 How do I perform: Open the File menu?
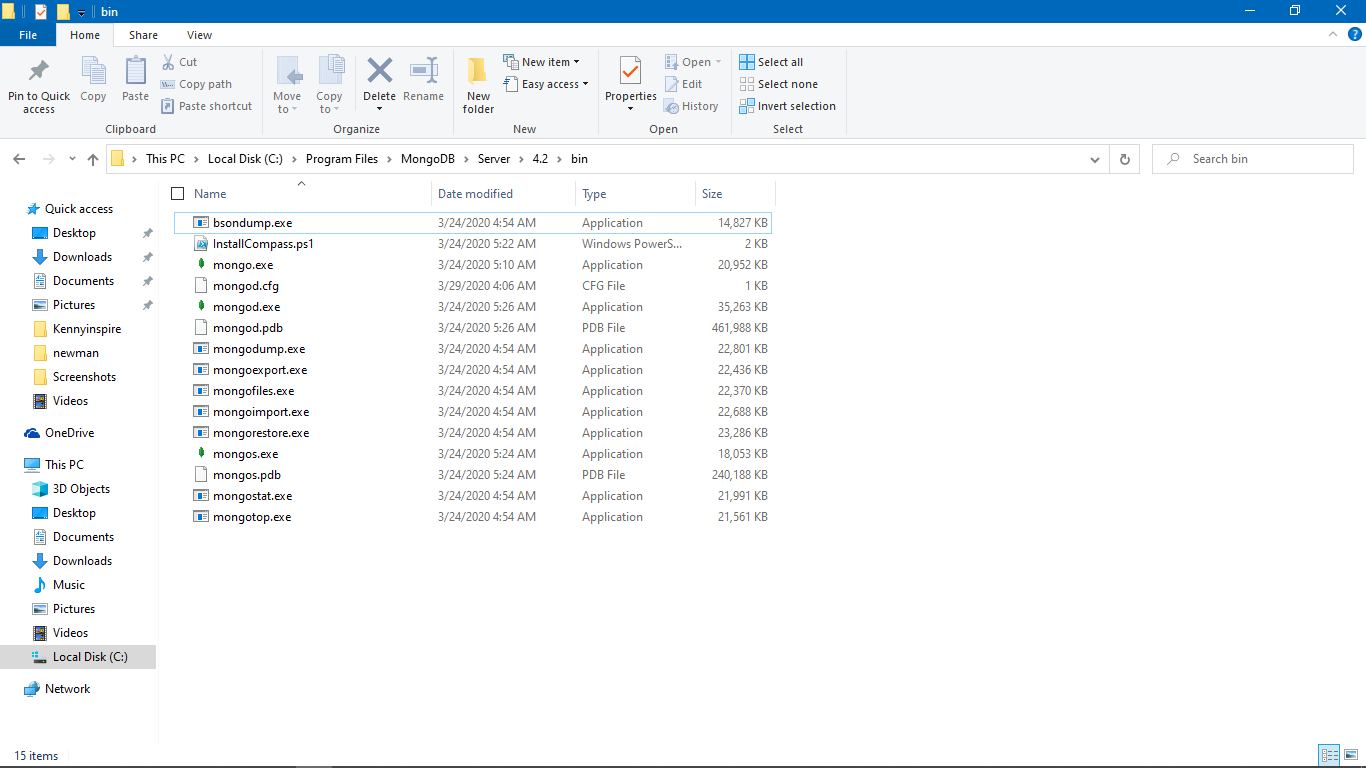click(28, 35)
